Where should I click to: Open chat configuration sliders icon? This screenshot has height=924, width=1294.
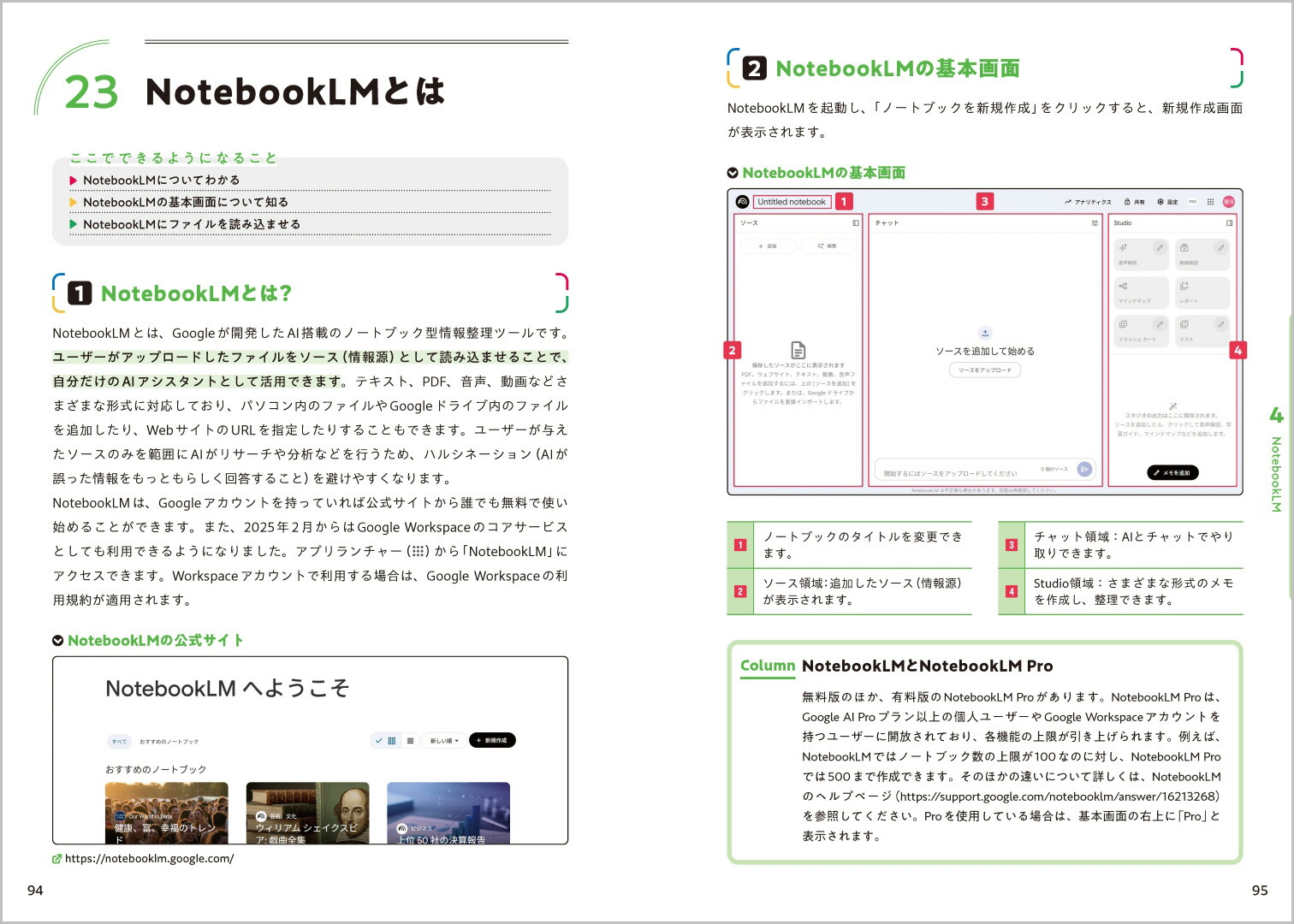click(x=1095, y=222)
